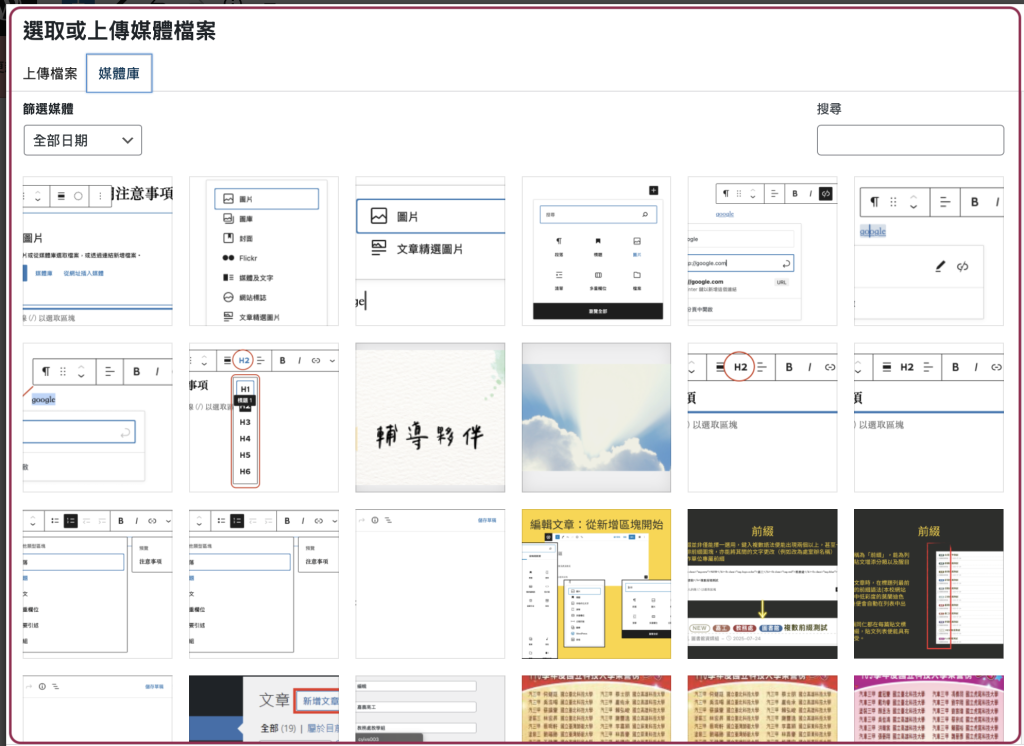Select thumbnail showing 注意事項 heading and 圖片 block

coord(97,251)
